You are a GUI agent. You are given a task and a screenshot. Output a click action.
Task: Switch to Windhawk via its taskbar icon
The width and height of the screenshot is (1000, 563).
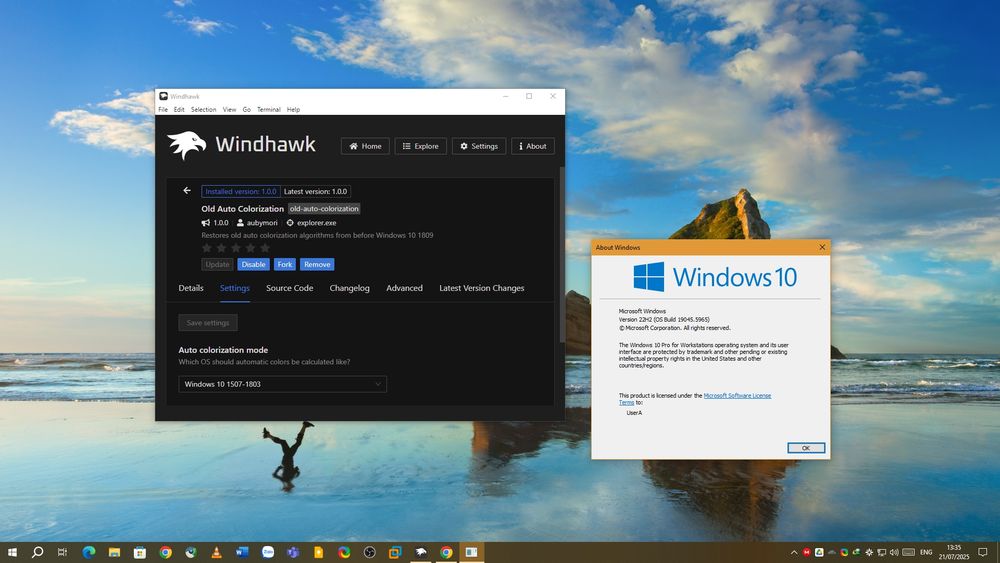pyautogui.click(x=421, y=552)
